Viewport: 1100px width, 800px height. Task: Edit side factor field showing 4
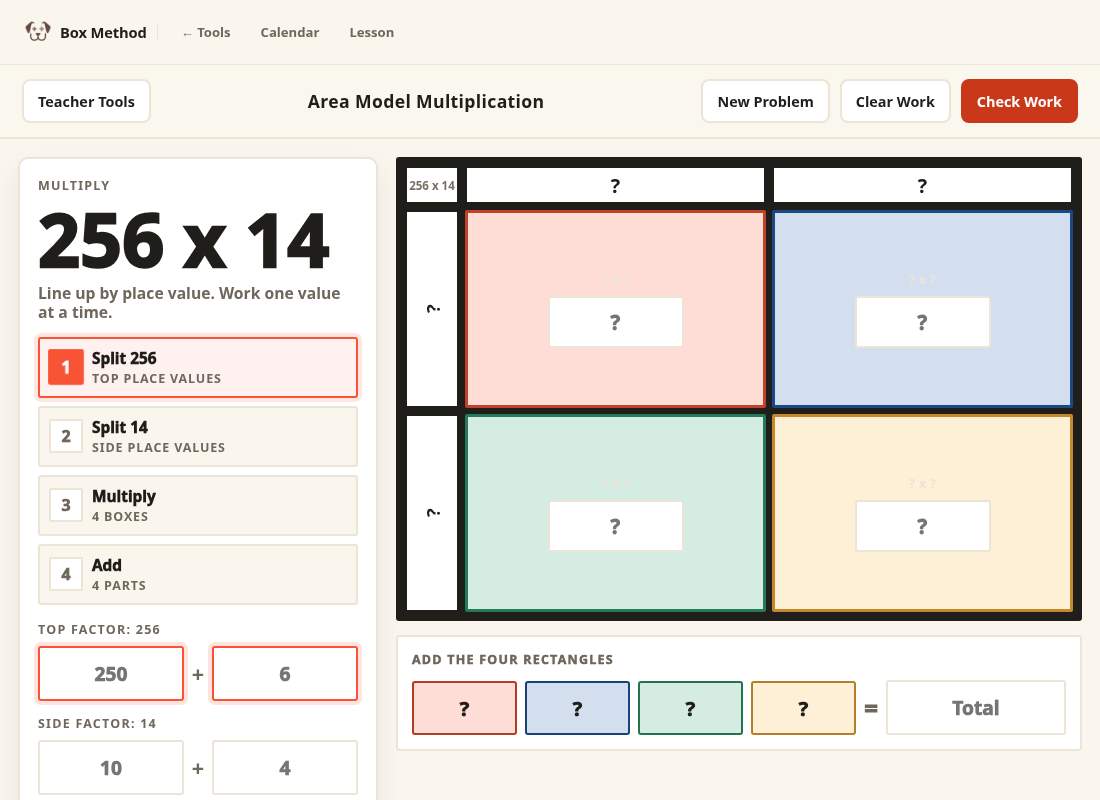point(285,768)
